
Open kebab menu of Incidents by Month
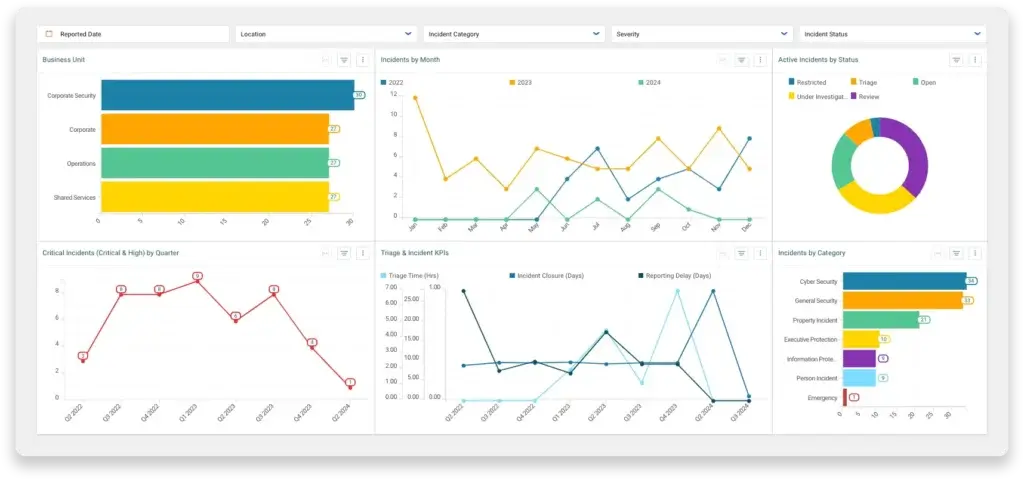tap(760, 60)
